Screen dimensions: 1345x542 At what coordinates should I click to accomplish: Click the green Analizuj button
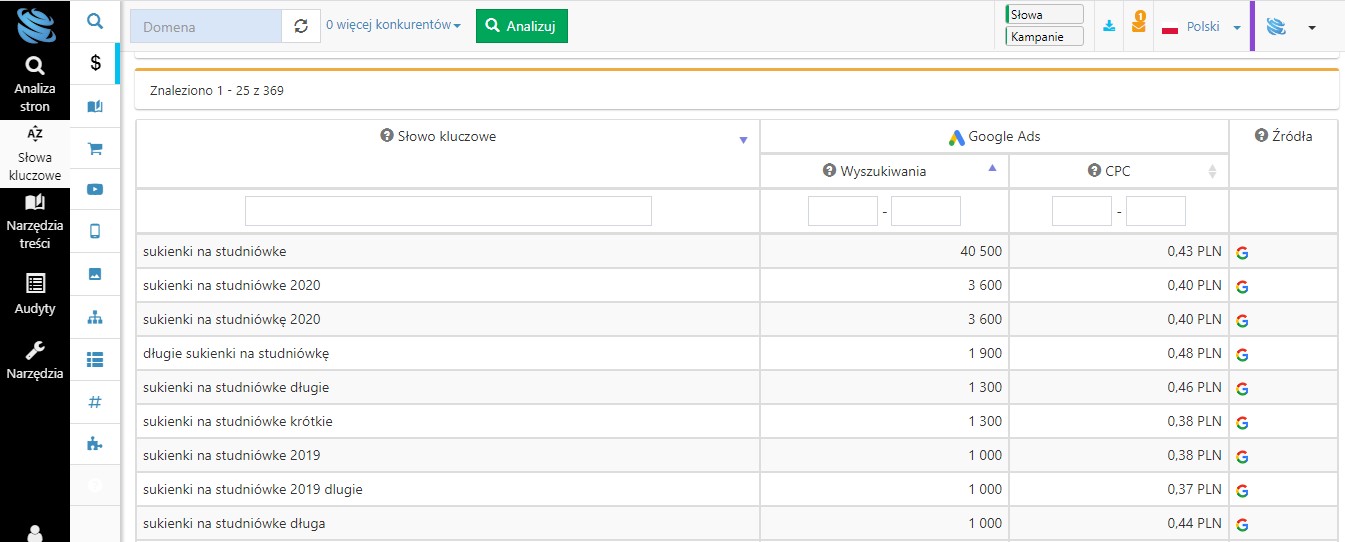pyautogui.click(x=522, y=26)
